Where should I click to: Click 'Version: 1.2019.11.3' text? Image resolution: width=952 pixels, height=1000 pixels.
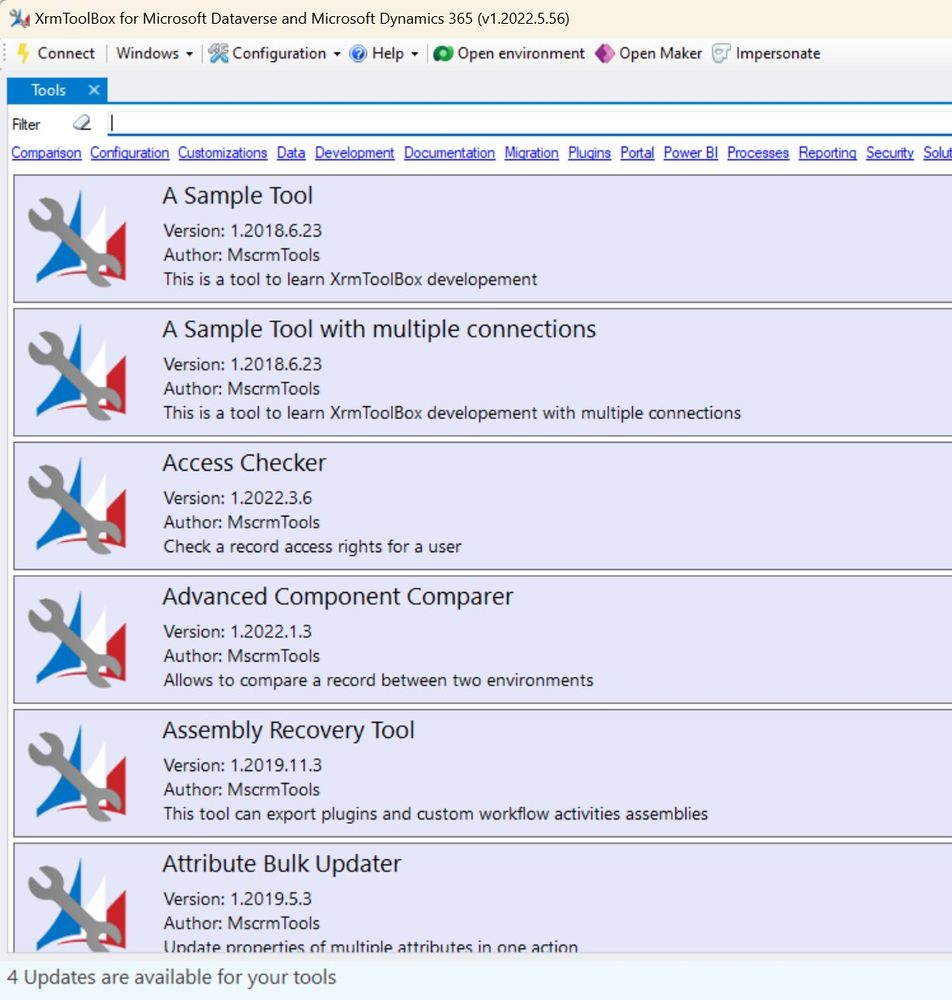click(x=243, y=765)
